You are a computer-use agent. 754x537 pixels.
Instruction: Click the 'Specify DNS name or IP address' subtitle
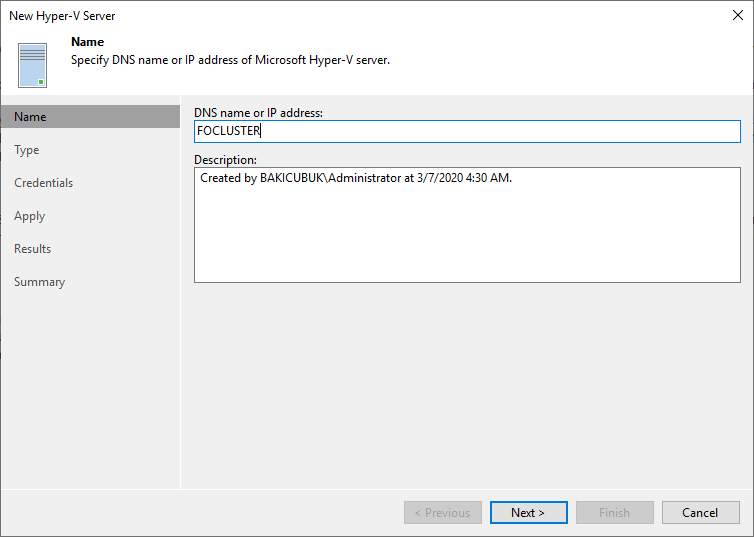(x=230, y=60)
